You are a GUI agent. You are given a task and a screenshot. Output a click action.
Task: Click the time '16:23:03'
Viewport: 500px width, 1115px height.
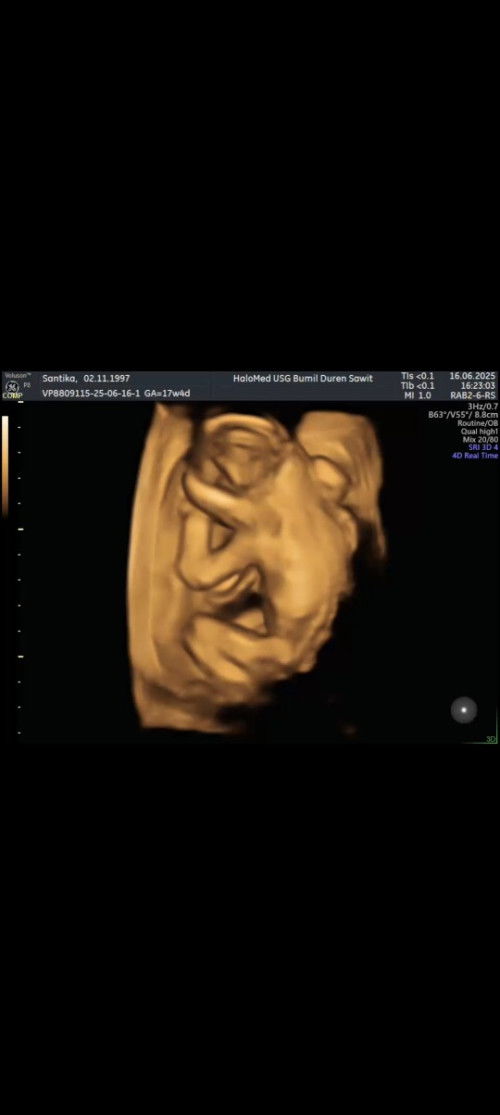(x=479, y=385)
